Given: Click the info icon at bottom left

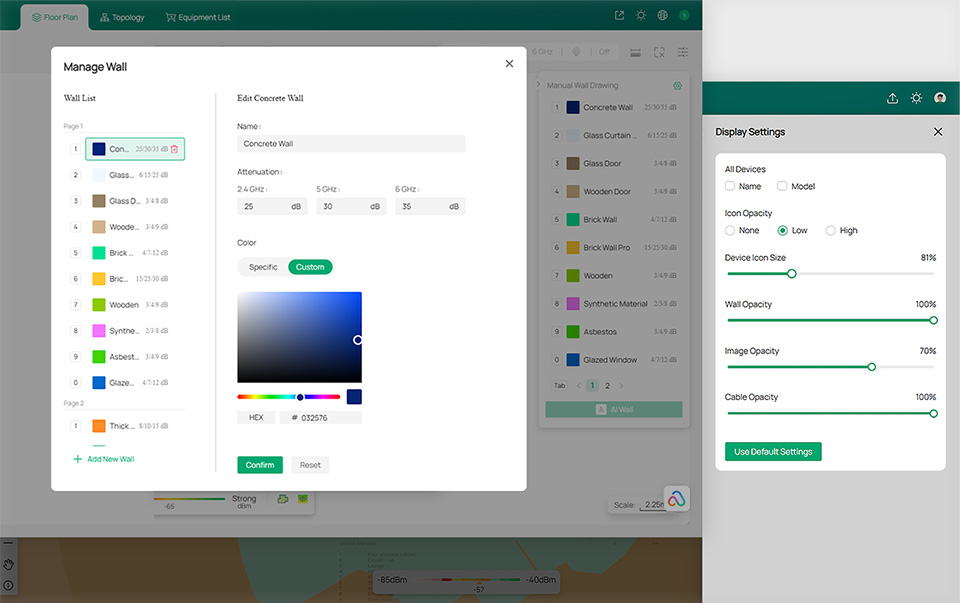Looking at the screenshot, I should (x=9, y=585).
